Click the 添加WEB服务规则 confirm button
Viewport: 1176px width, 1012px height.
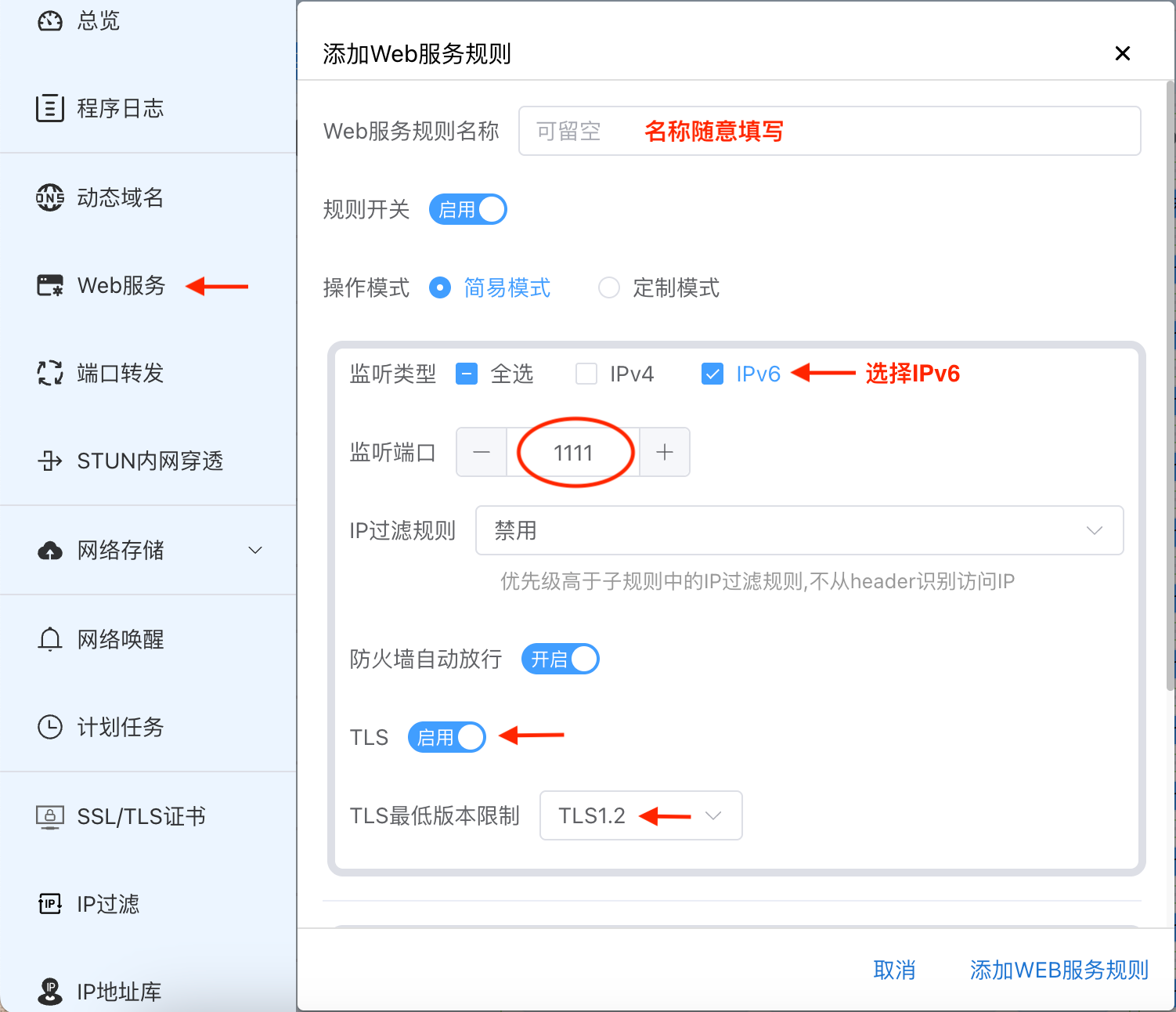coord(1059,970)
